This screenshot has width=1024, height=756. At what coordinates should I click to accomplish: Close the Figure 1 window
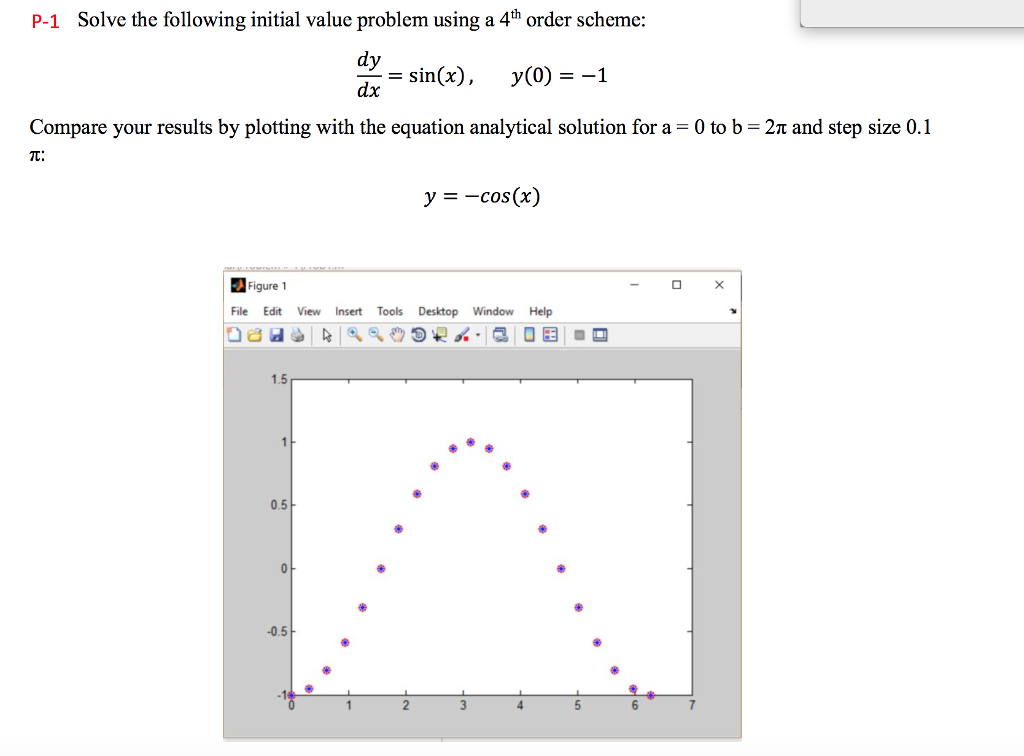[719, 285]
